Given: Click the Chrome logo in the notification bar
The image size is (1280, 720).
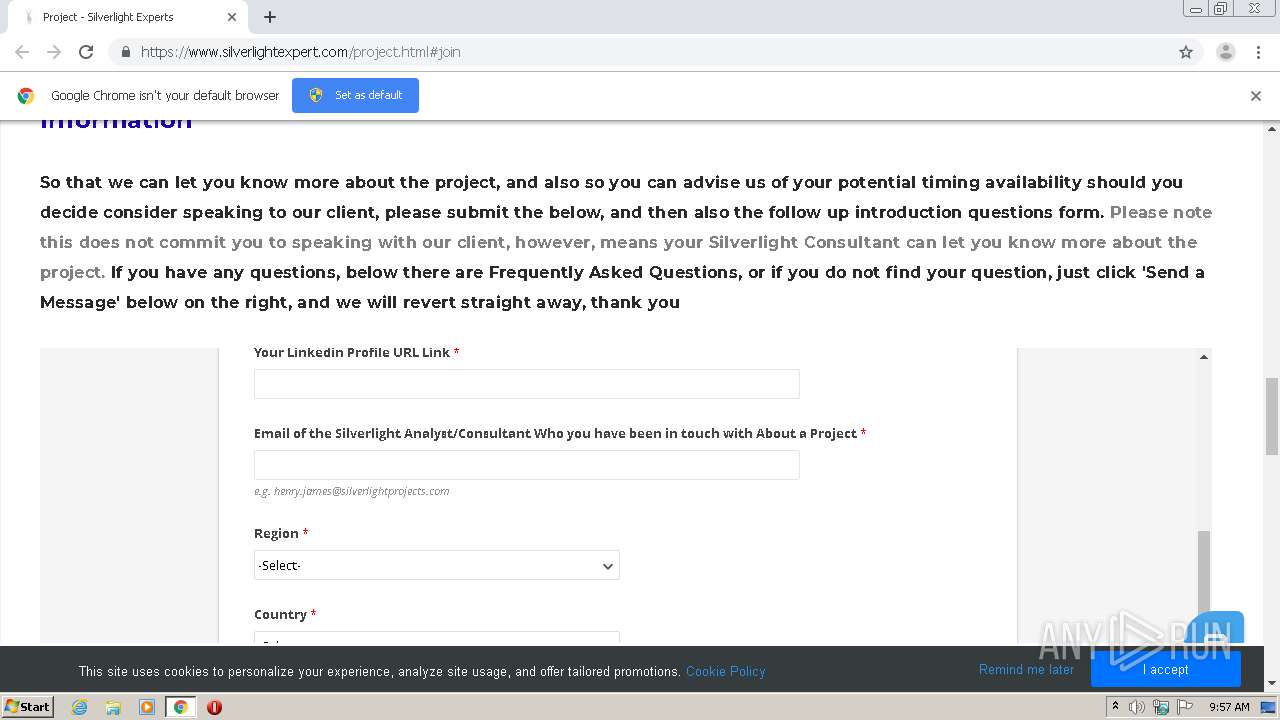Looking at the screenshot, I should tap(26, 96).
